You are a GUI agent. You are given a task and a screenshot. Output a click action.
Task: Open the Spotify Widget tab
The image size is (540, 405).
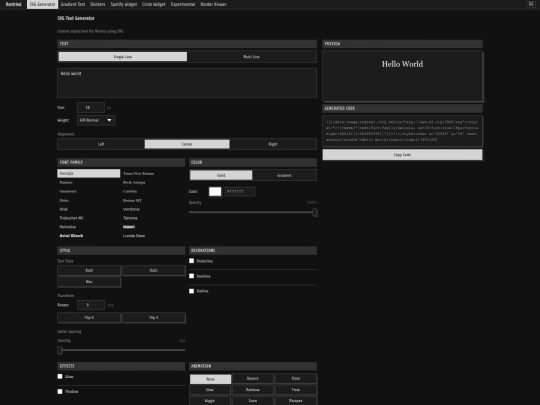point(124,4)
